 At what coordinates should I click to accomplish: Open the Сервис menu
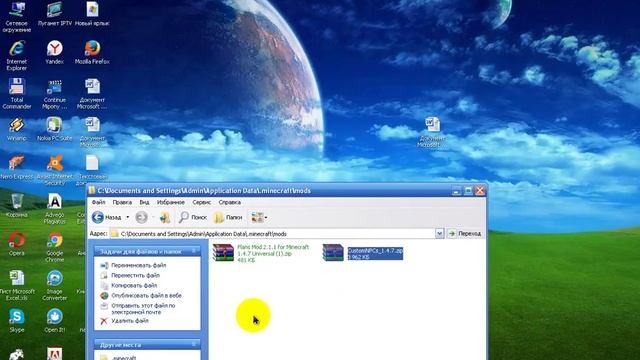pyautogui.click(x=202, y=202)
